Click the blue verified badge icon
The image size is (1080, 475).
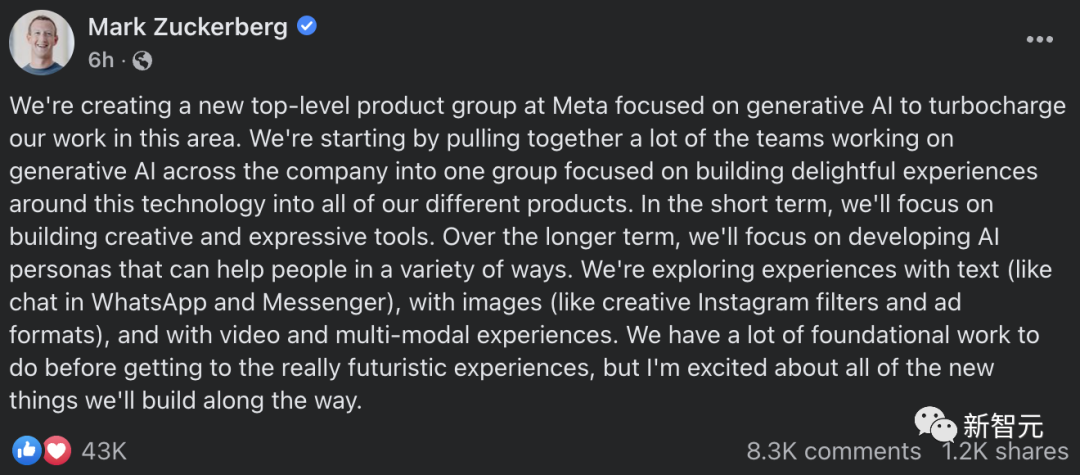[307, 26]
